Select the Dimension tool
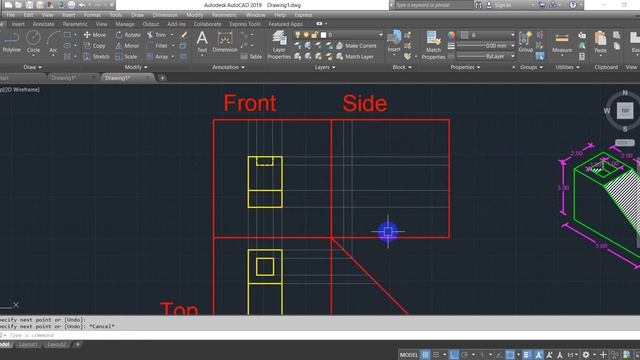This screenshot has height=360, width=640. [x=225, y=42]
